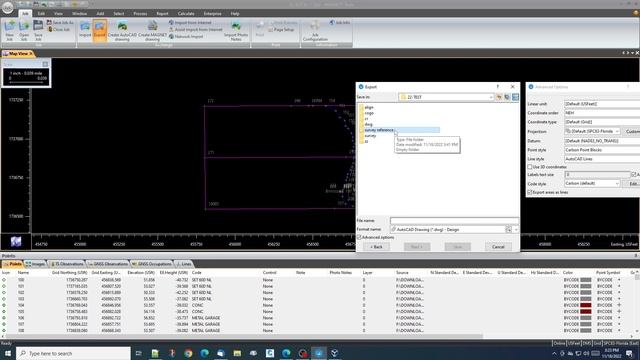Switch to the Images tab
640x360 pixels.
coord(35,264)
